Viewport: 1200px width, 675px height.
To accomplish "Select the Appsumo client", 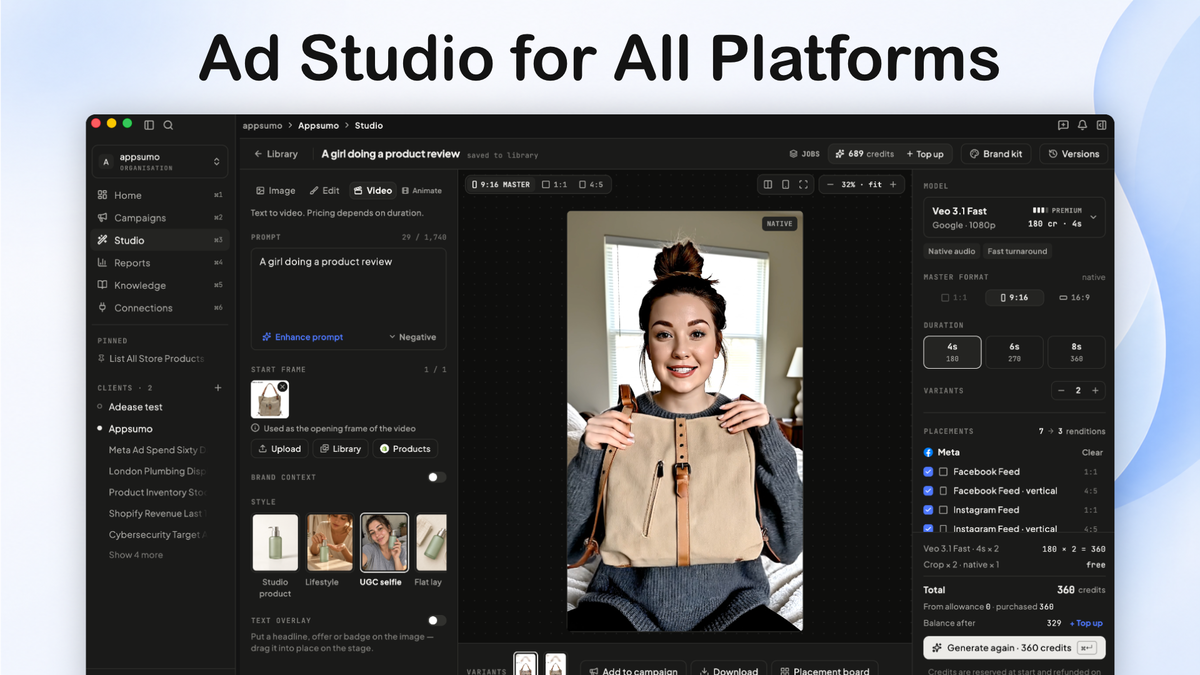I will tap(129, 429).
